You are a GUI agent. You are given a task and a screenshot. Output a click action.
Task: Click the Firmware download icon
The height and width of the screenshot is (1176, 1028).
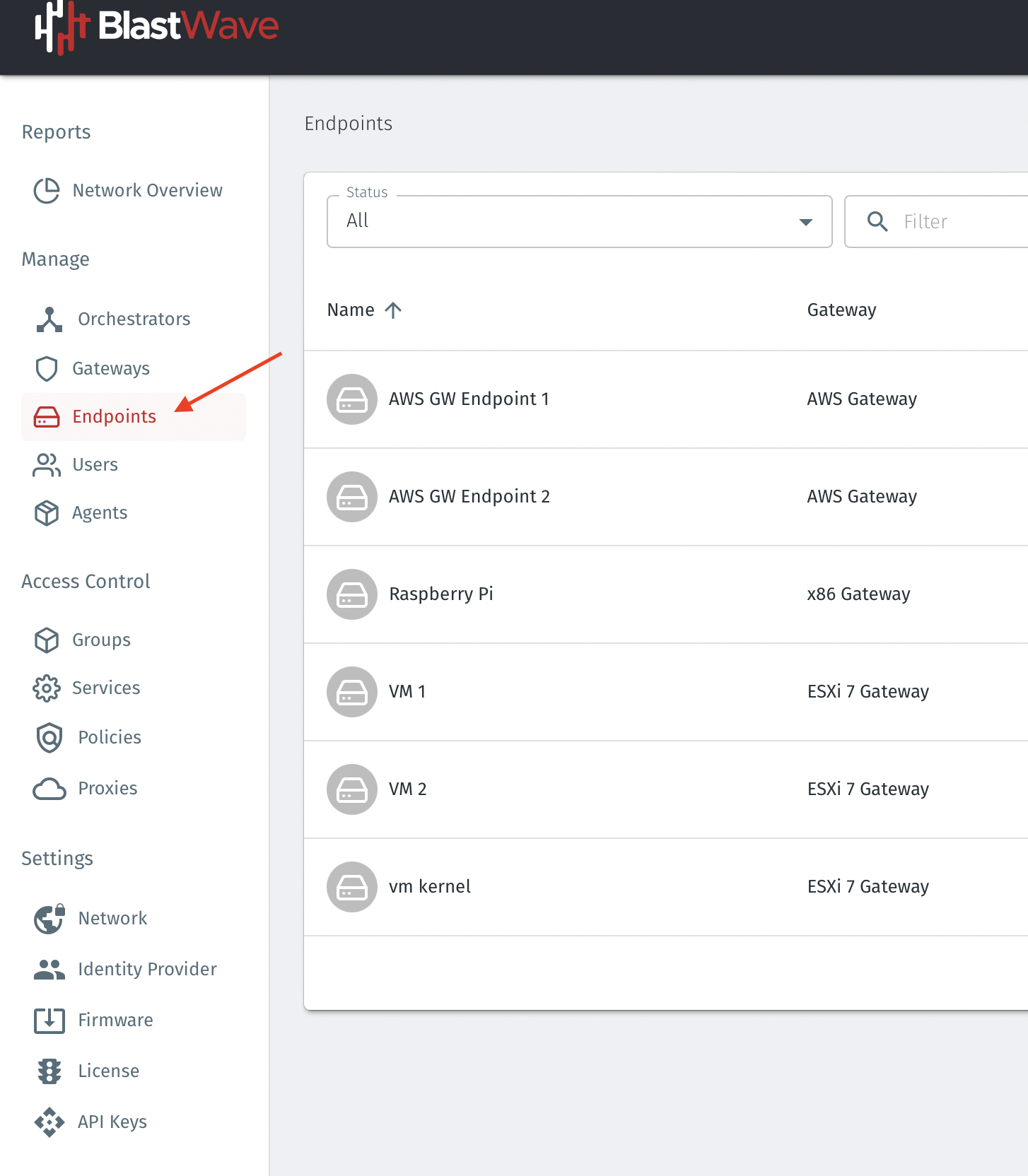click(x=49, y=1021)
